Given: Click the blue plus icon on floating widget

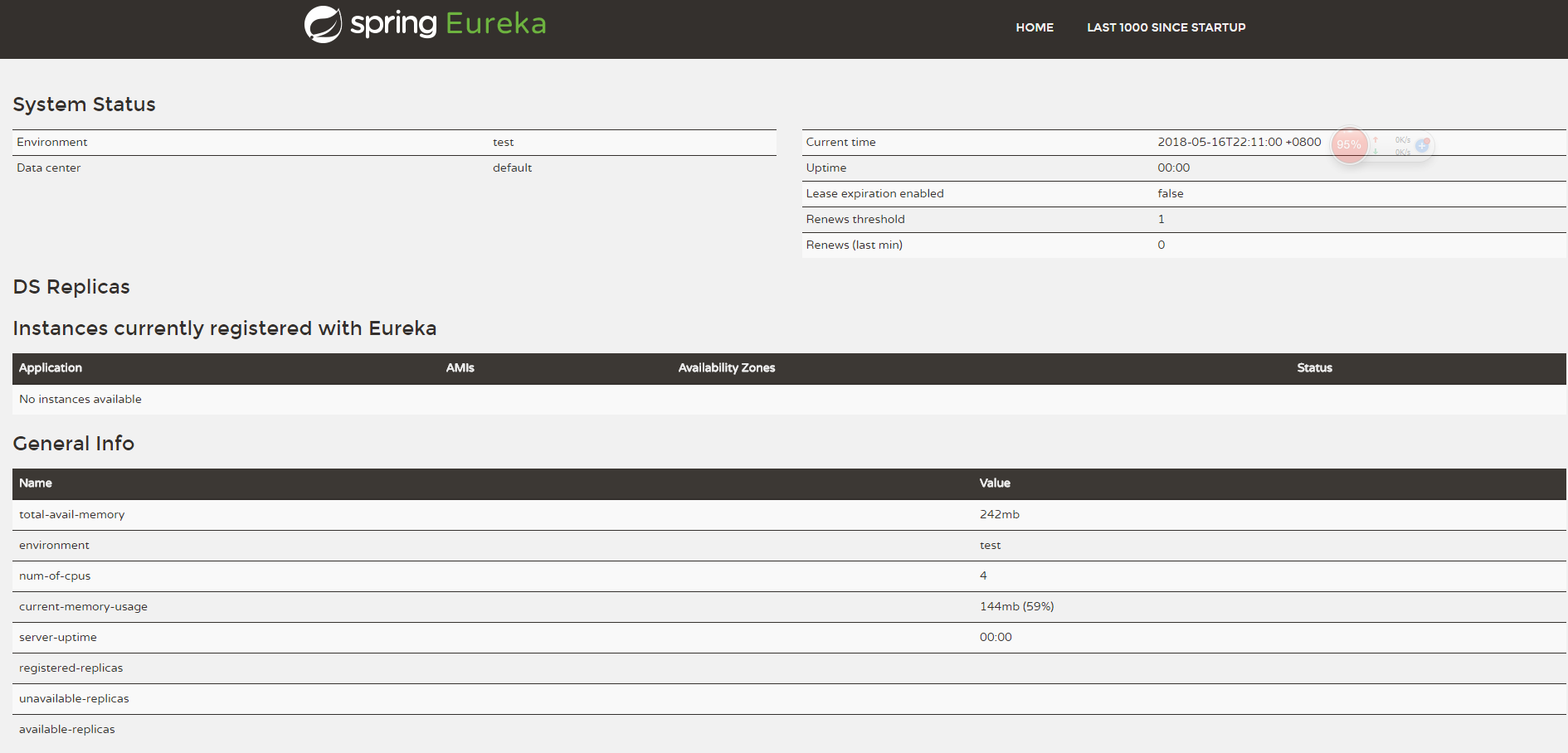Looking at the screenshot, I should pyautogui.click(x=1422, y=145).
